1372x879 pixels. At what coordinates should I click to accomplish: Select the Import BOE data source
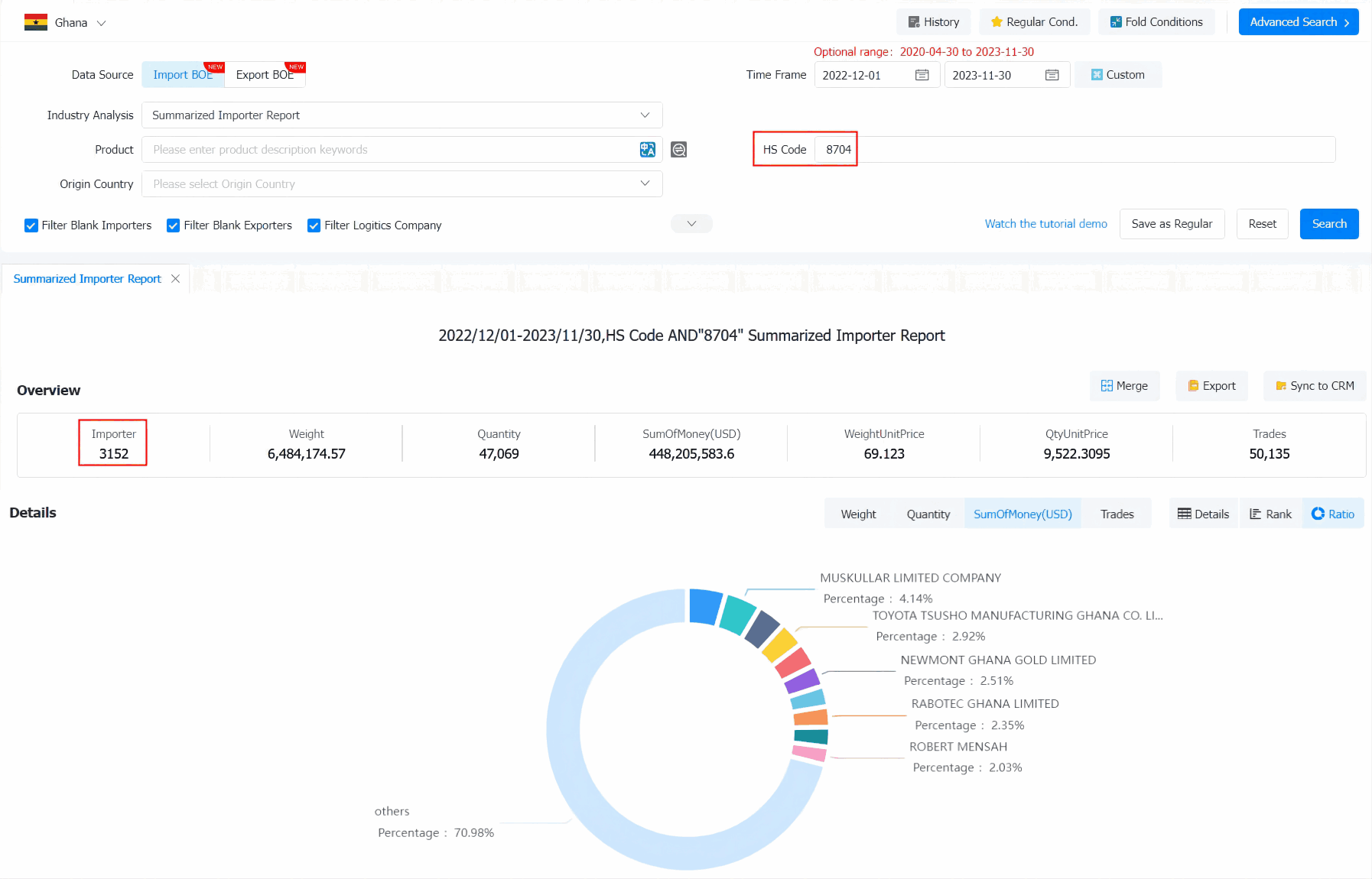click(183, 75)
